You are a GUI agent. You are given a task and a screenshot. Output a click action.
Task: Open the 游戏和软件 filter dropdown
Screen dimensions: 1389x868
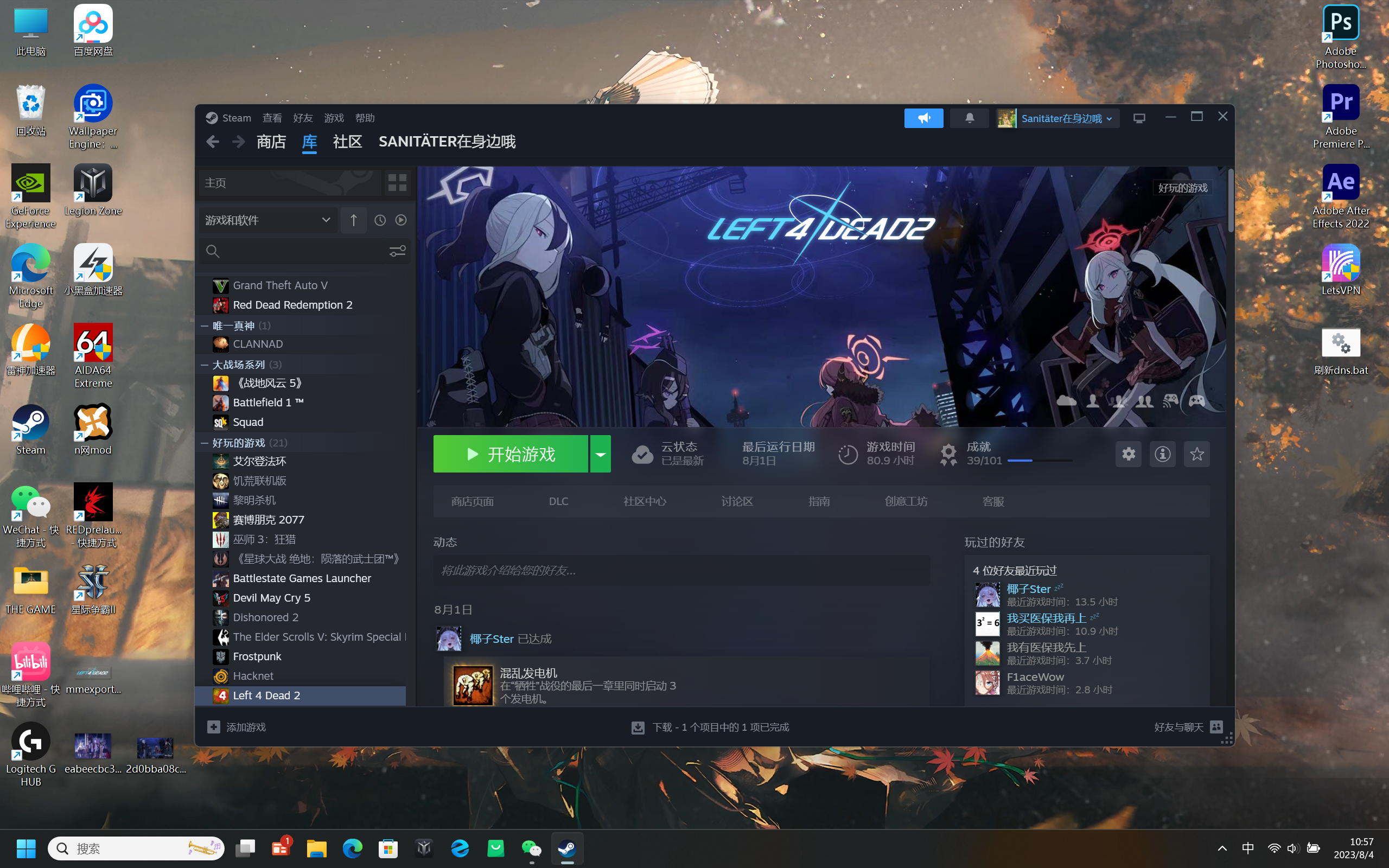268,220
